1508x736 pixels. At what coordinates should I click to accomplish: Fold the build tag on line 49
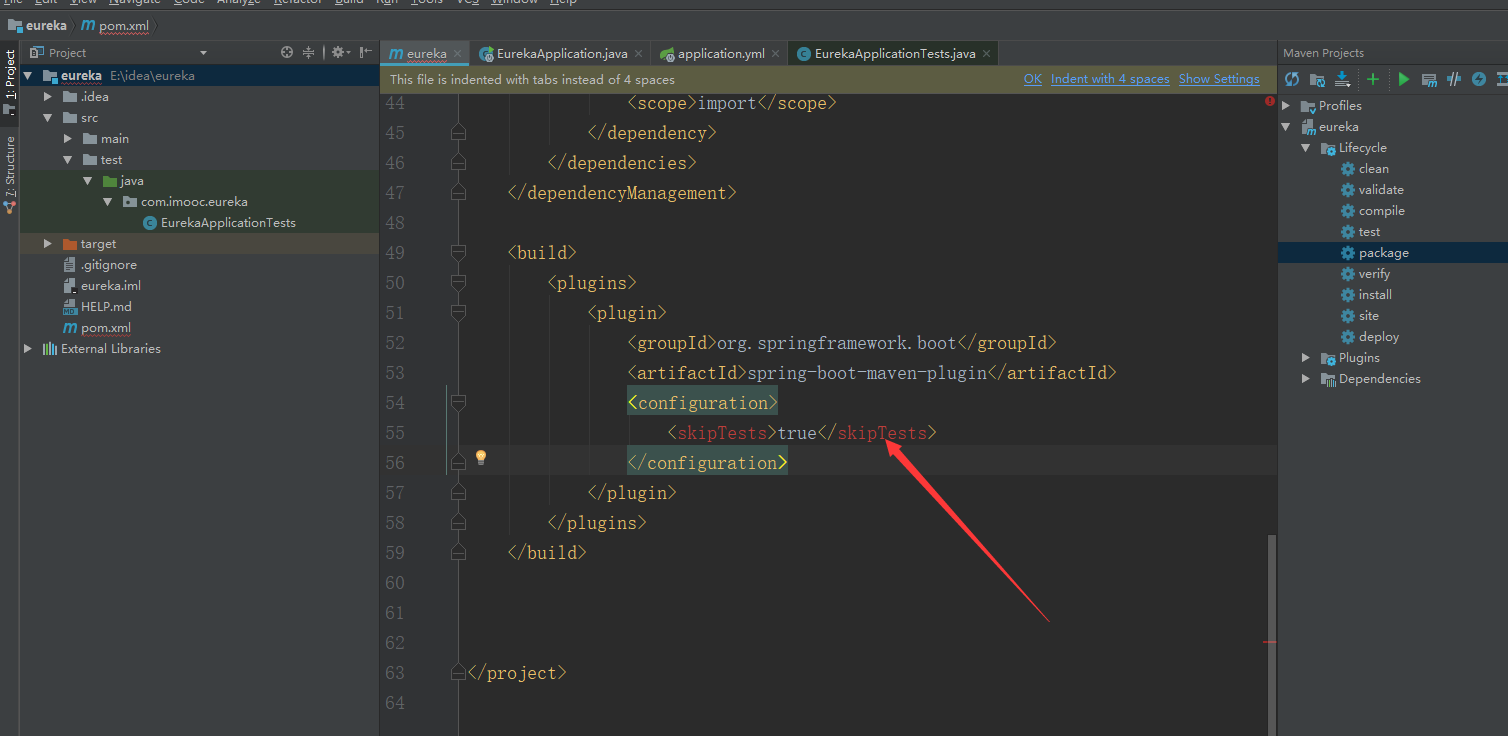(x=458, y=252)
